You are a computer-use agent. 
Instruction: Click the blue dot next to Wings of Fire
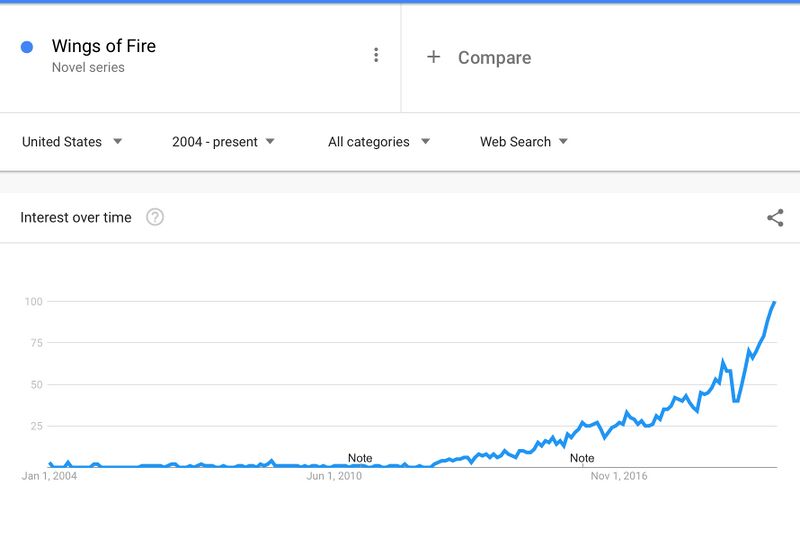(27, 47)
